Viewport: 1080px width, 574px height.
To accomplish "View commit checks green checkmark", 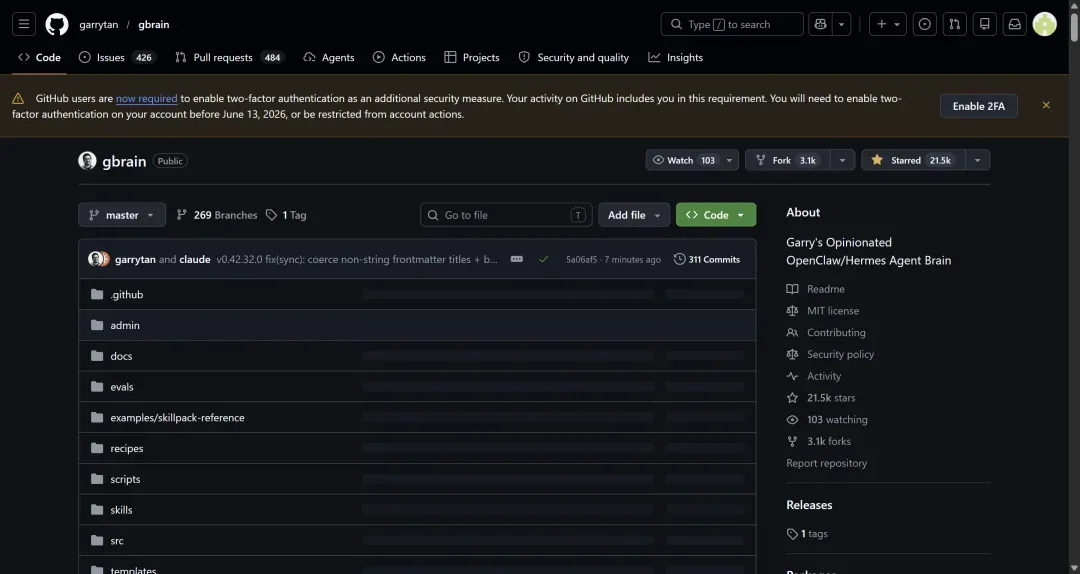I will pyautogui.click(x=543, y=259).
